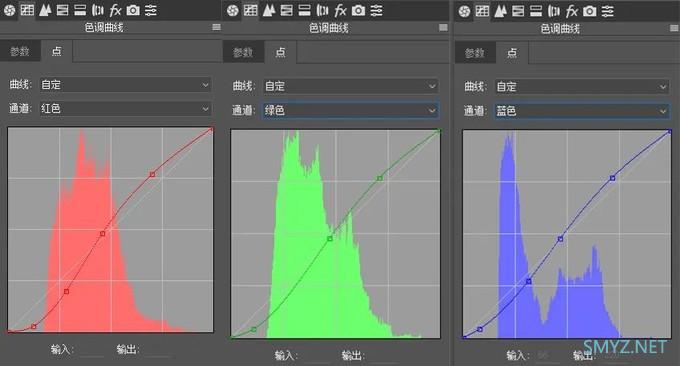The width and height of the screenshot is (680, 366).
Task: Open HSL adjustments icon in red channel panel
Action: [x=62, y=10]
